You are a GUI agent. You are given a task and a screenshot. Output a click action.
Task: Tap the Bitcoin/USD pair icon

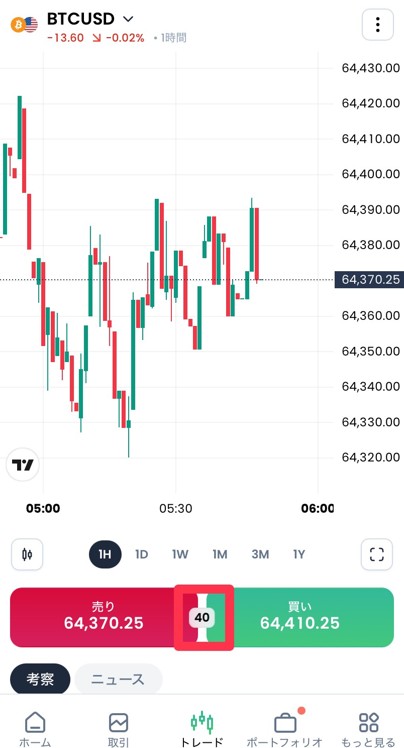24,24
